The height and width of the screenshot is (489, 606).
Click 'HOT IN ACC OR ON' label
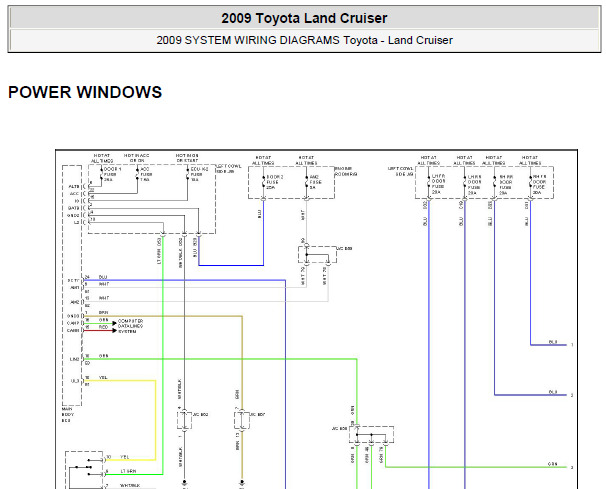tap(136, 158)
